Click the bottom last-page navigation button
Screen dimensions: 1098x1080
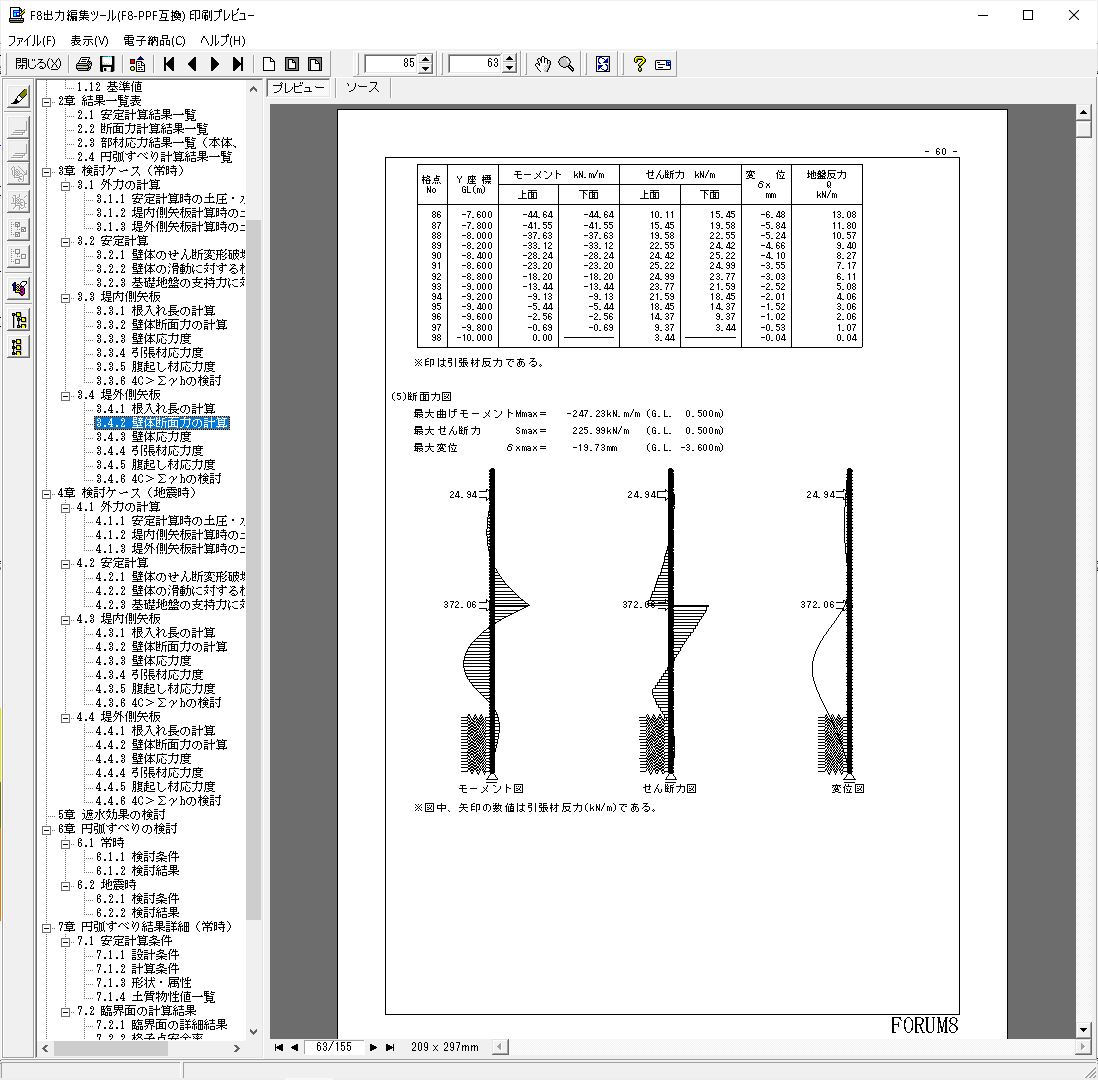pyautogui.click(x=390, y=1047)
